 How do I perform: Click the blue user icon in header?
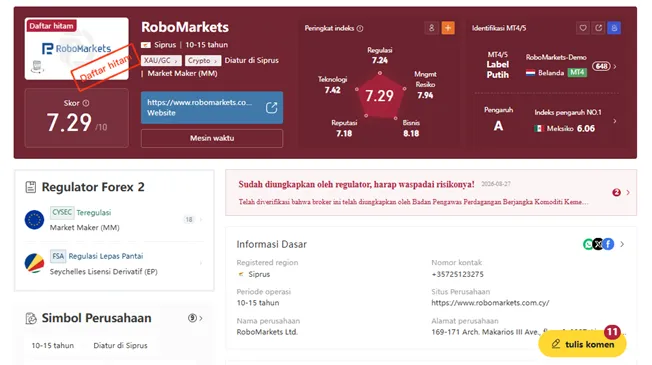(614, 28)
